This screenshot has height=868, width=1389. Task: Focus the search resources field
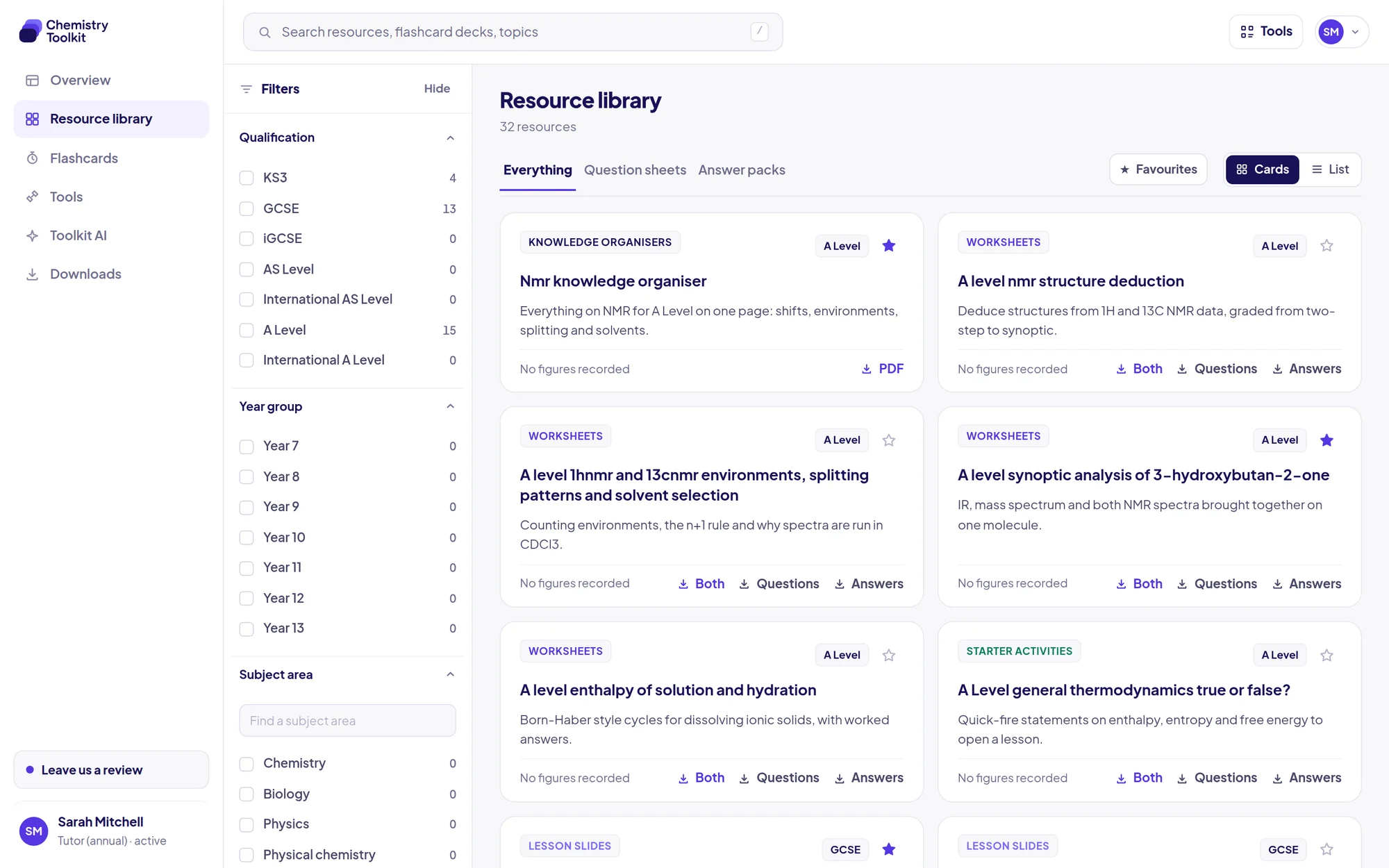513,32
